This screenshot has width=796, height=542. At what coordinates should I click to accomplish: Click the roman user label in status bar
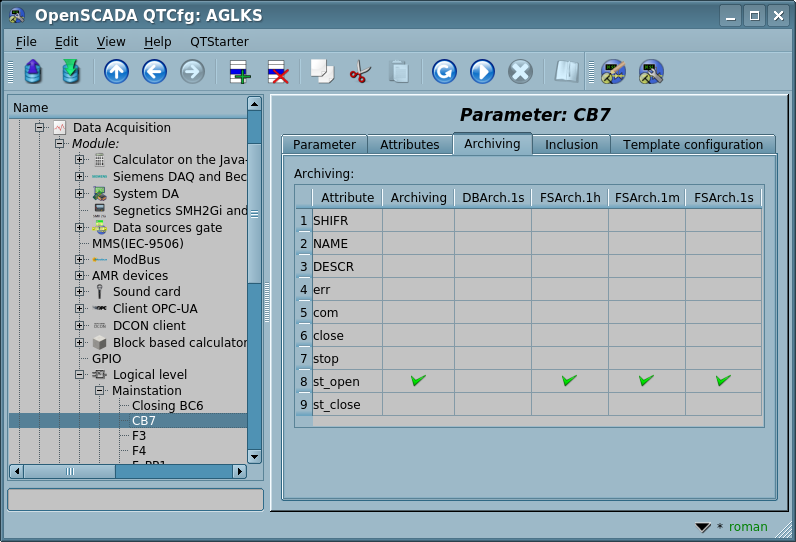coord(748,527)
